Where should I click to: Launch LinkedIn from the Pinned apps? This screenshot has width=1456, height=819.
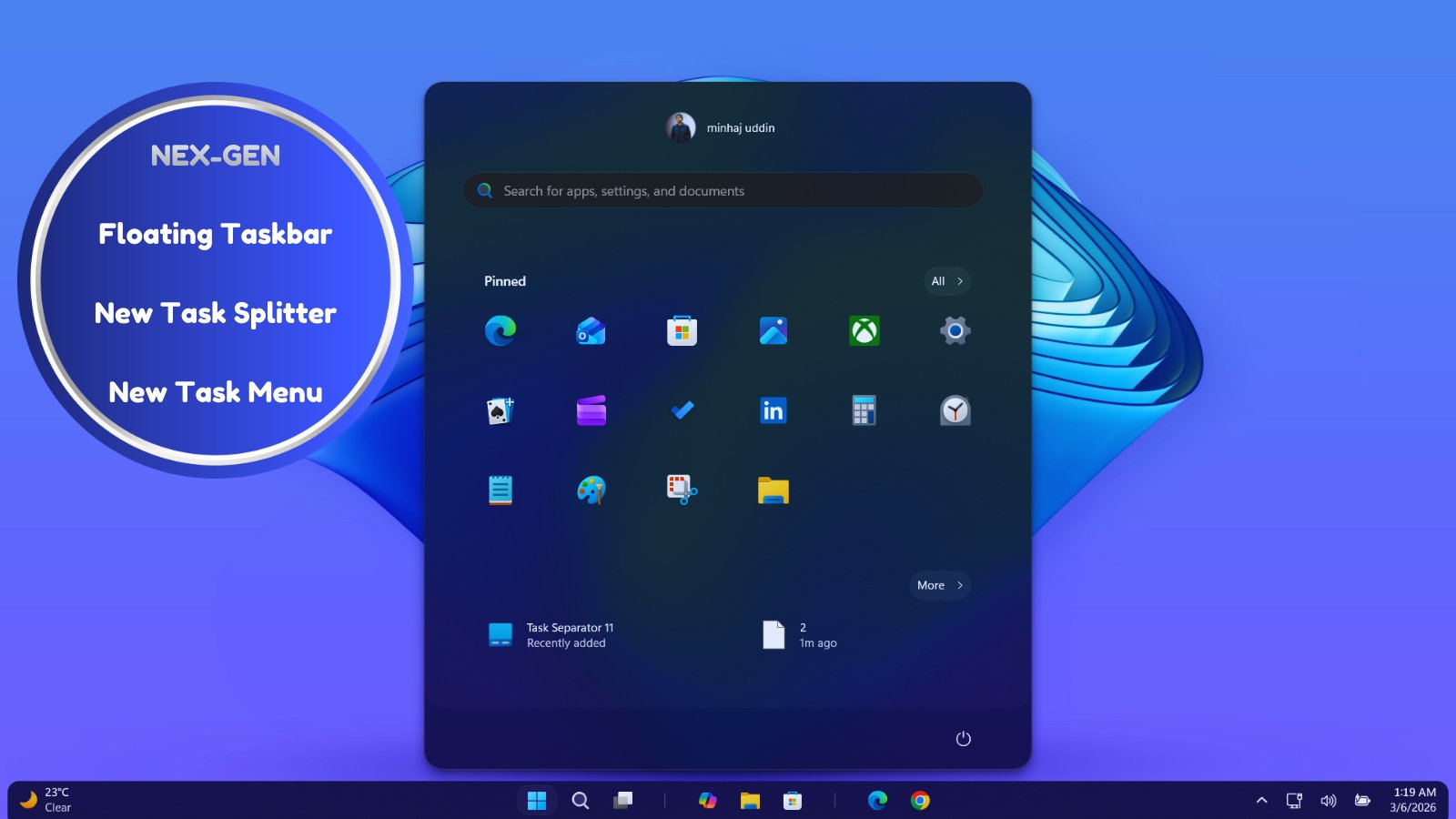[x=773, y=410]
